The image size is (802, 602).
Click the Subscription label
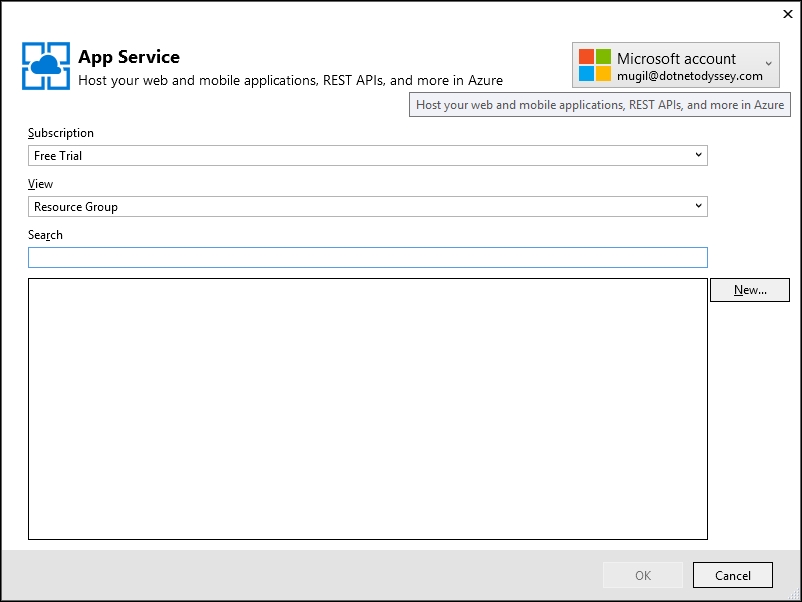(61, 133)
